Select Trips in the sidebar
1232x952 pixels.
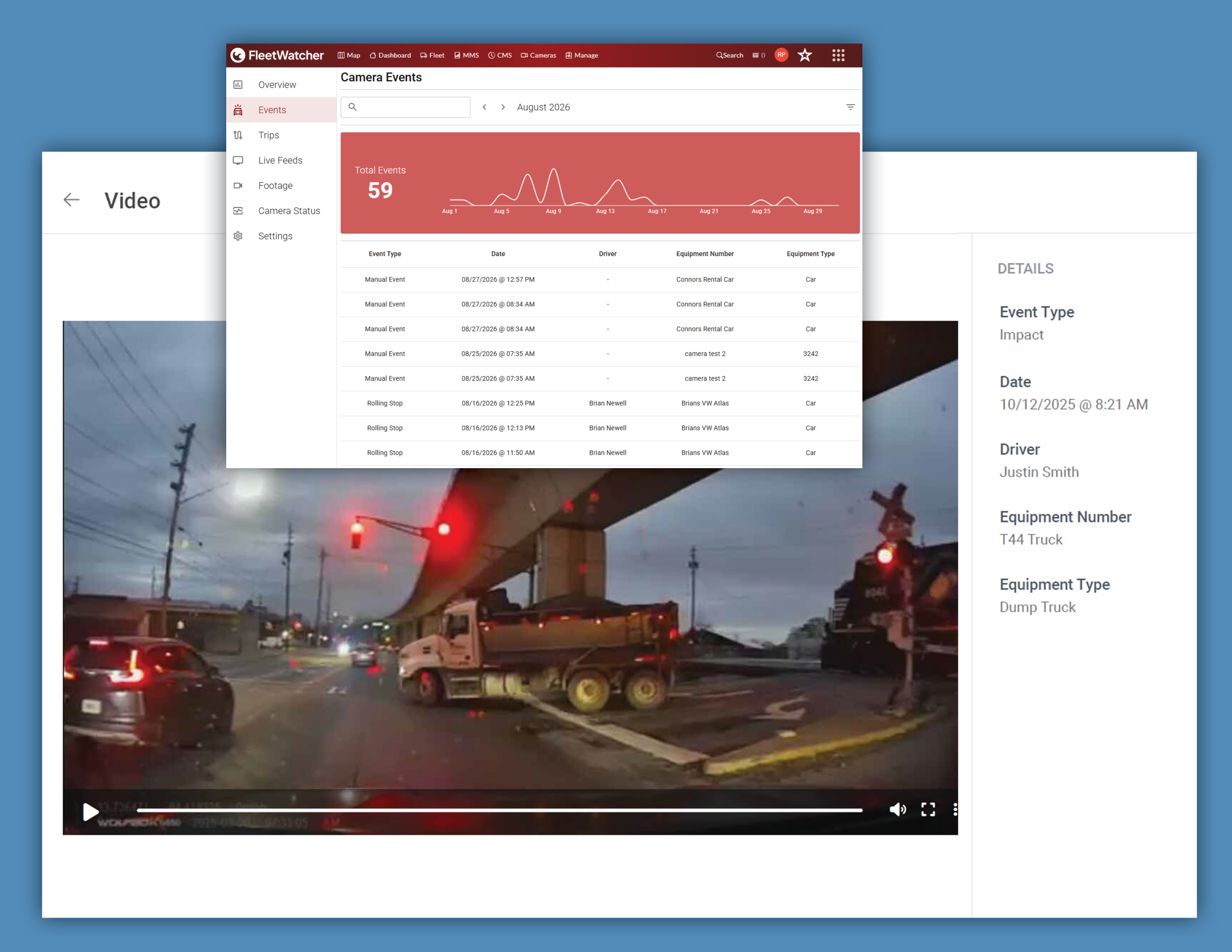(x=281, y=136)
